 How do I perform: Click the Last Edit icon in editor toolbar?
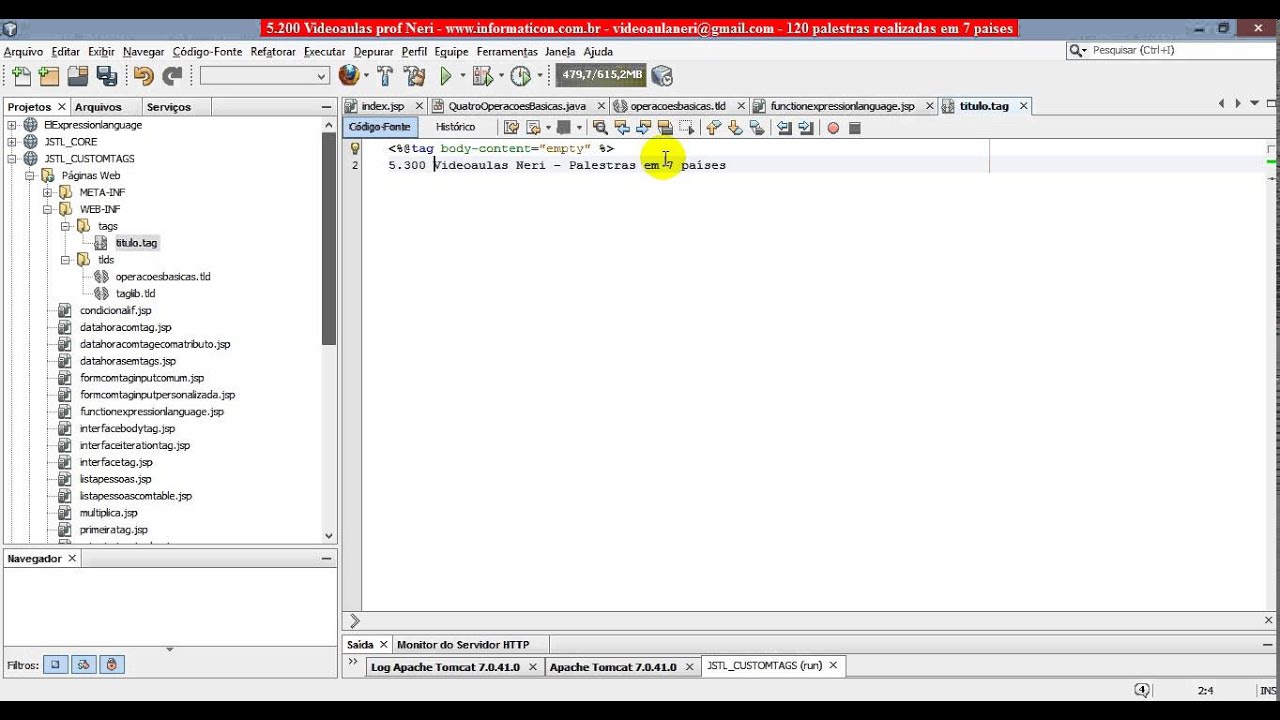tap(511, 128)
